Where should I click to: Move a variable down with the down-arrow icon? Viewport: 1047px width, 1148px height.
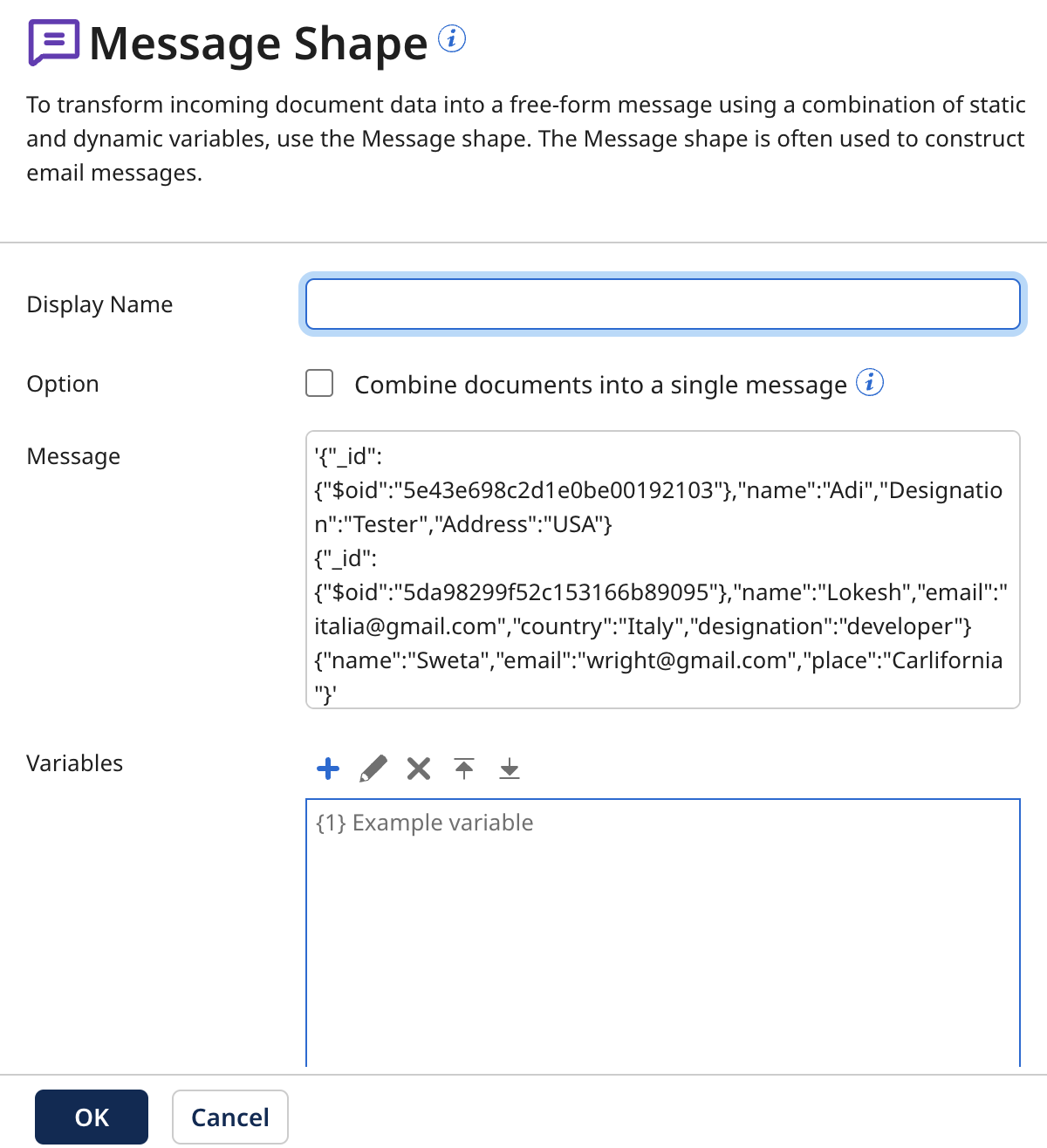tap(509, 769)
